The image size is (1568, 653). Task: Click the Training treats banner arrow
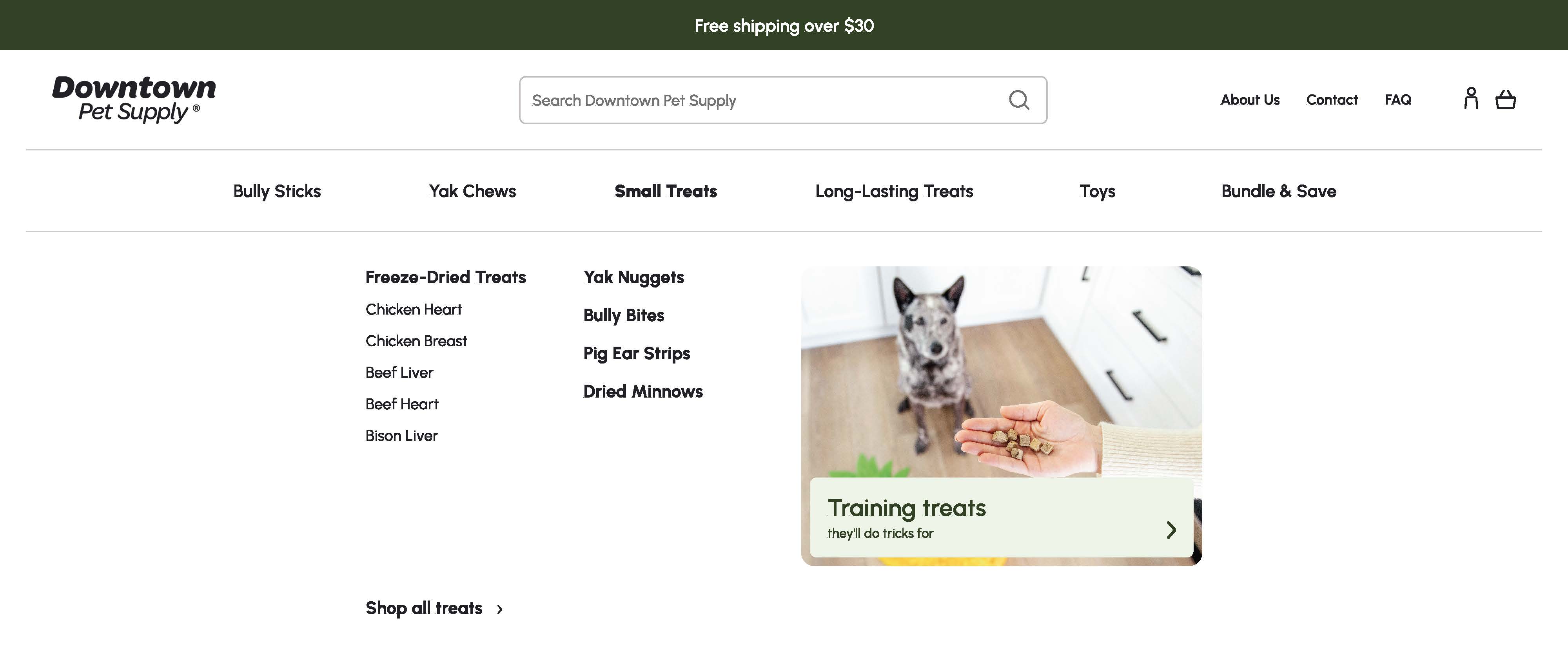(x=1171, y=530)
